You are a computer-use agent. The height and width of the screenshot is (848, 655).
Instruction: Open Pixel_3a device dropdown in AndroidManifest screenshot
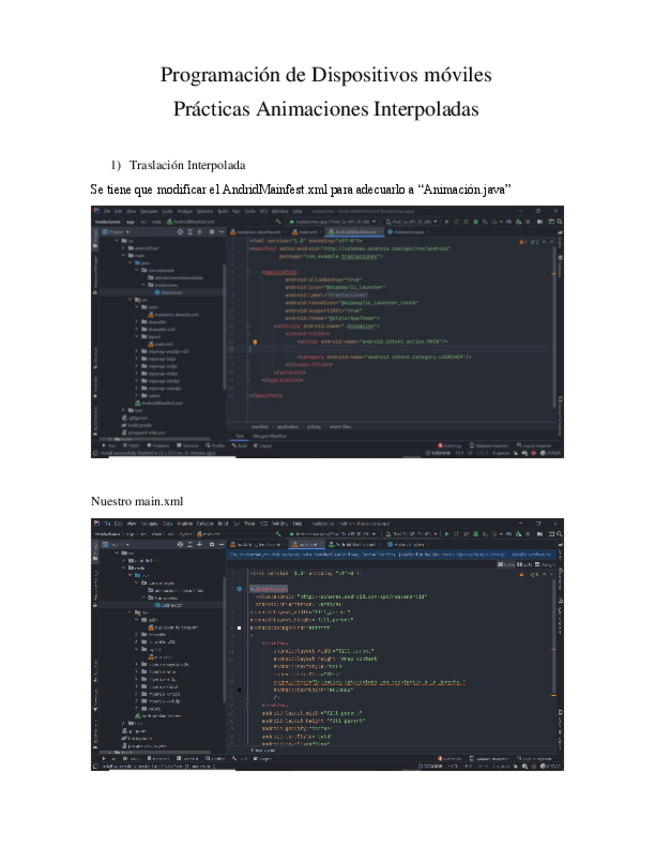(412, 221)
